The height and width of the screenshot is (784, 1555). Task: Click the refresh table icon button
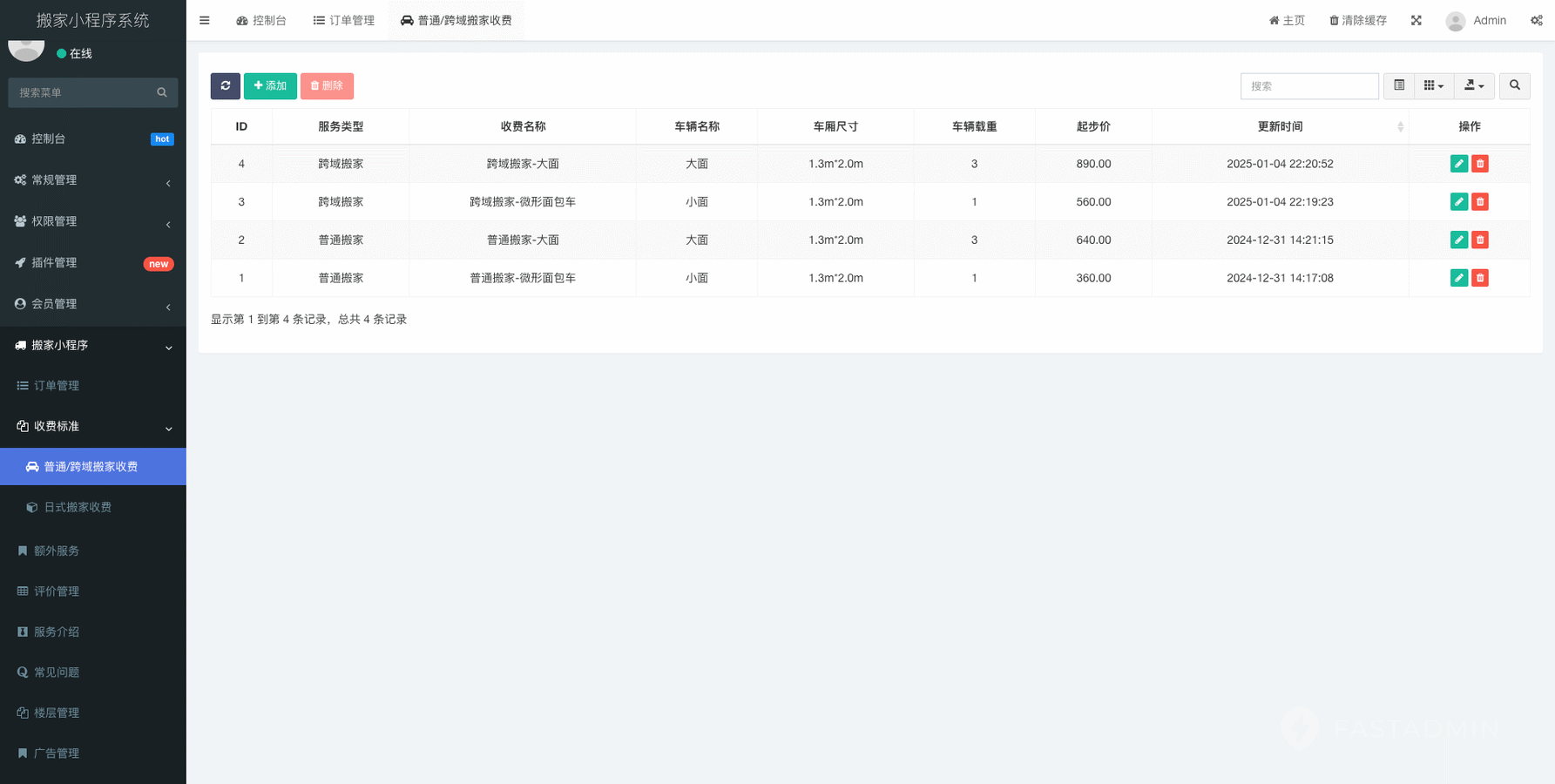tap(225, 85)
